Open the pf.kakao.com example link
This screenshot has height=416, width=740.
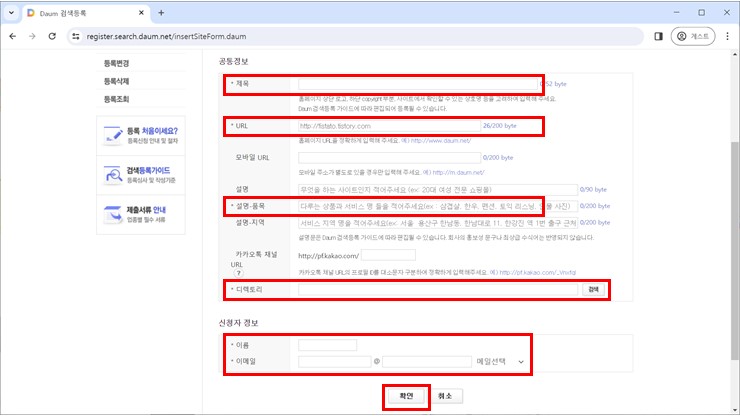pos(538,272)
